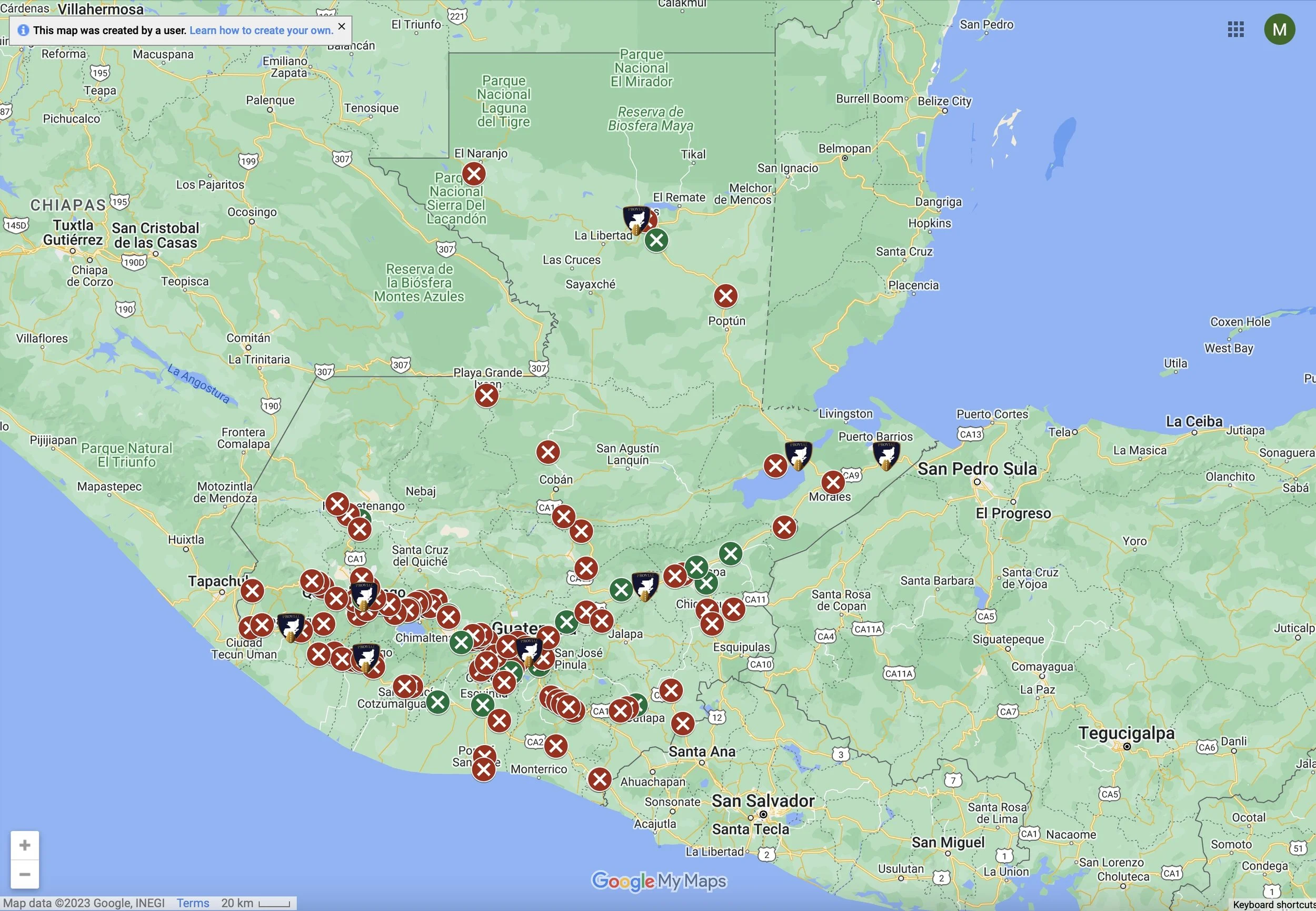Open 'Learn how to create your own' link
Screen dimensions: 1316x911
(x=261, y=30)
